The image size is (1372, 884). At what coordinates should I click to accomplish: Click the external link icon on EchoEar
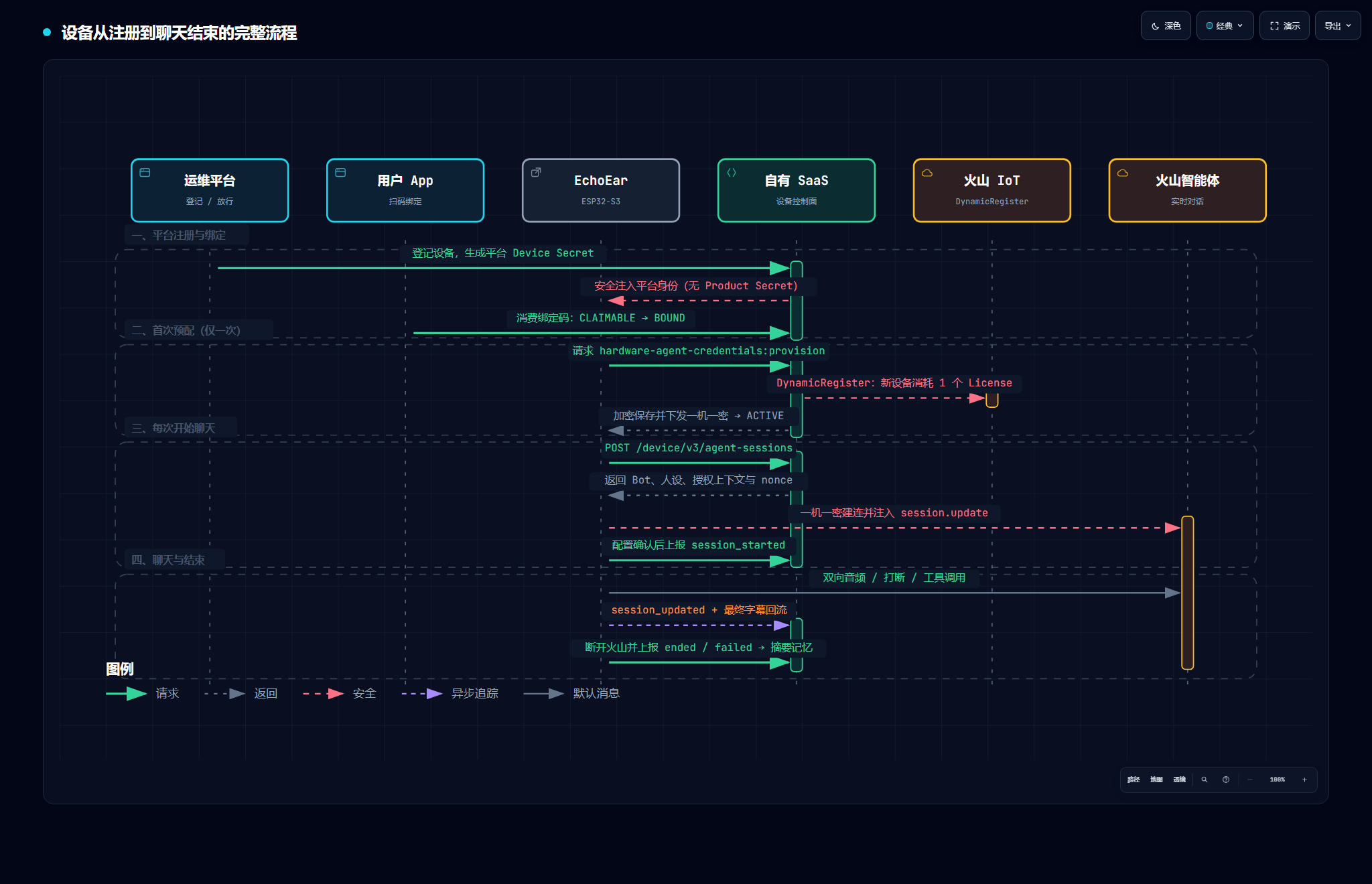[x=536, y=173]
